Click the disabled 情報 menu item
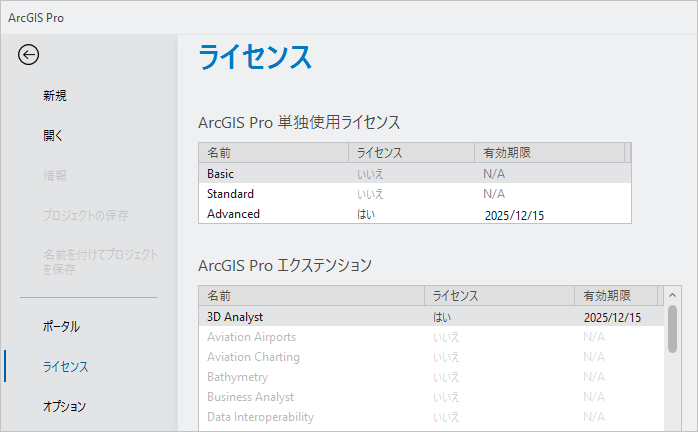 [x=55, y=175]
